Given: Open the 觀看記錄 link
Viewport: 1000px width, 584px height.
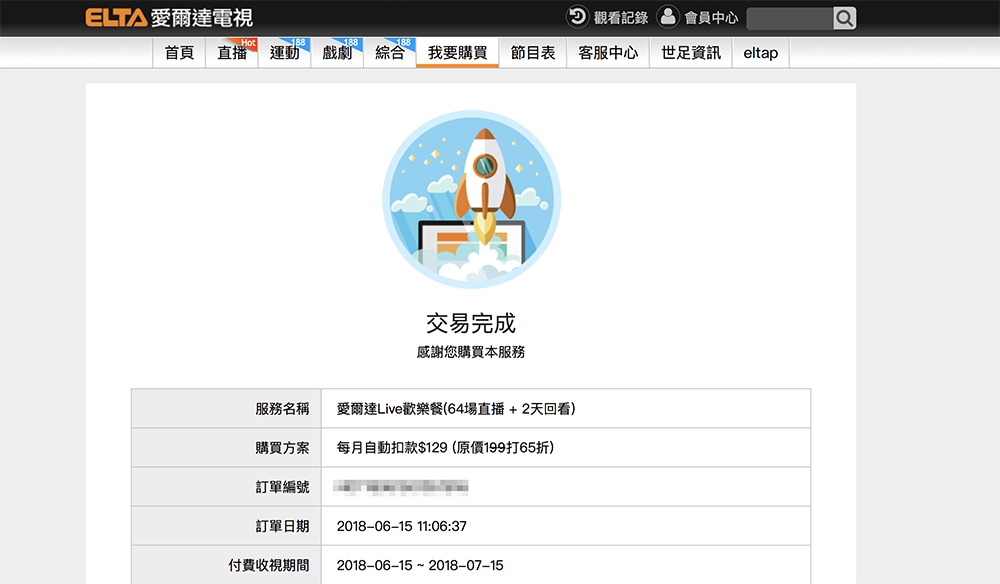Looking at the screenshot, I should coord(621,18).
